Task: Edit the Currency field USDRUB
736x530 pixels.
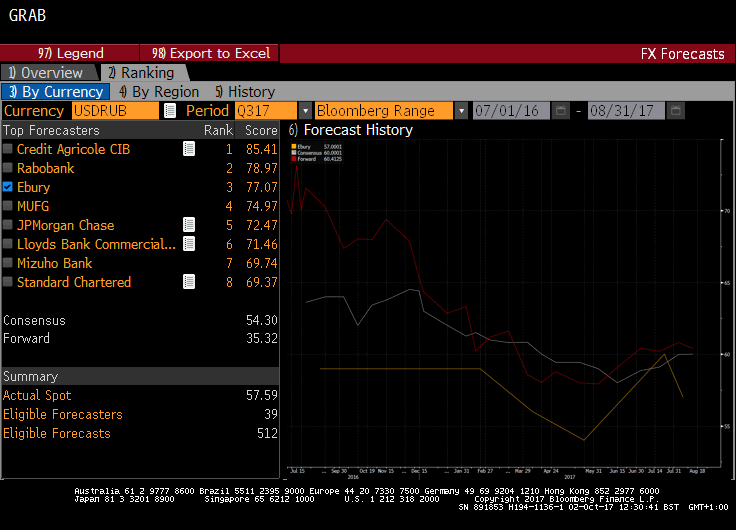Action: click(115, 111)
